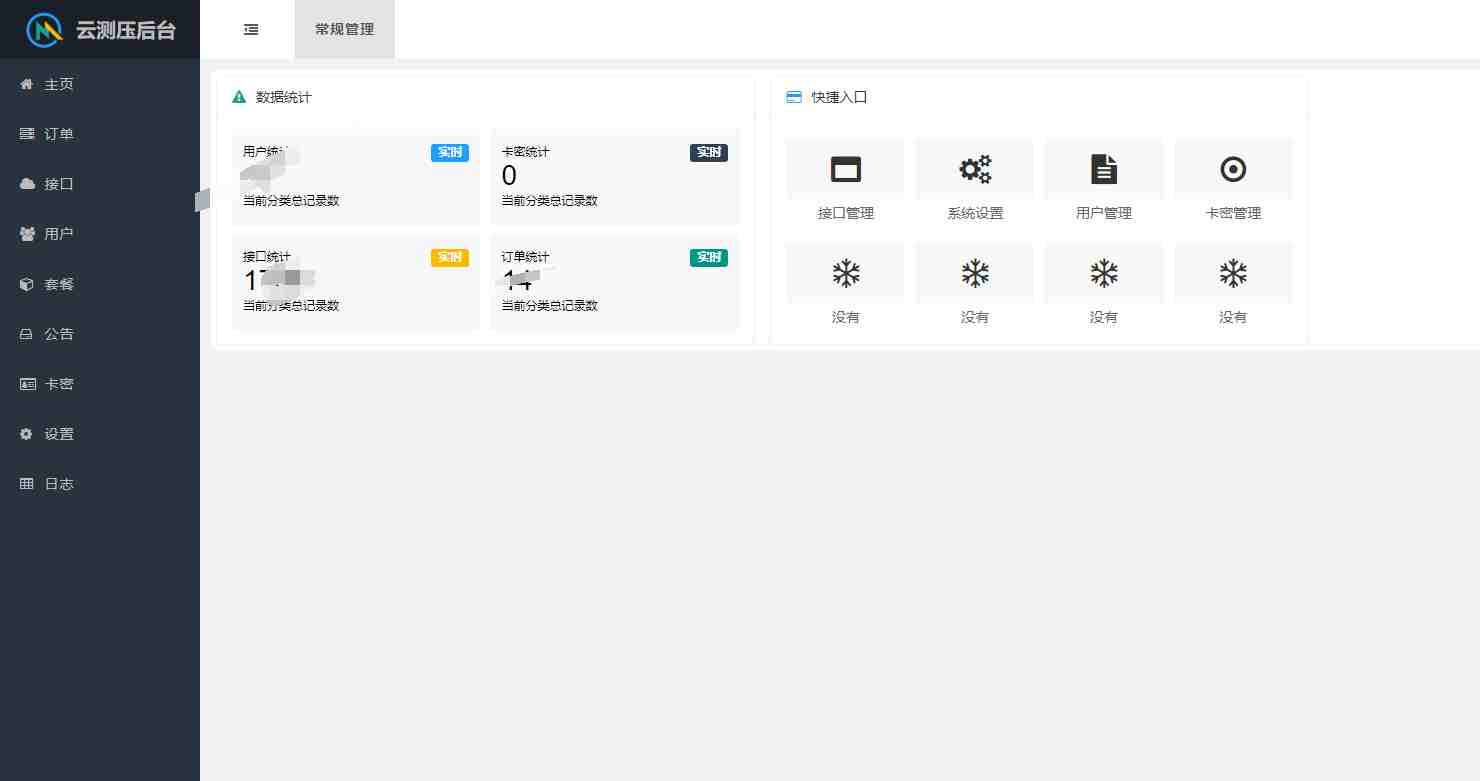Click the green 实时 badge on 订单统计

tap(709, 258)
